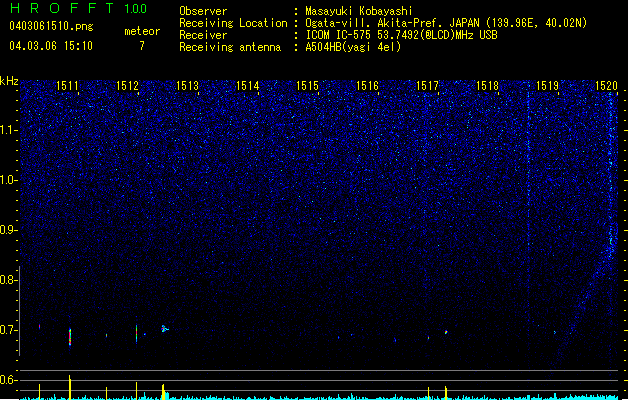Click the 0.8 frequency axis label
Image resolution: width=629 pixels, height=400 pixels.
[8, 280]
